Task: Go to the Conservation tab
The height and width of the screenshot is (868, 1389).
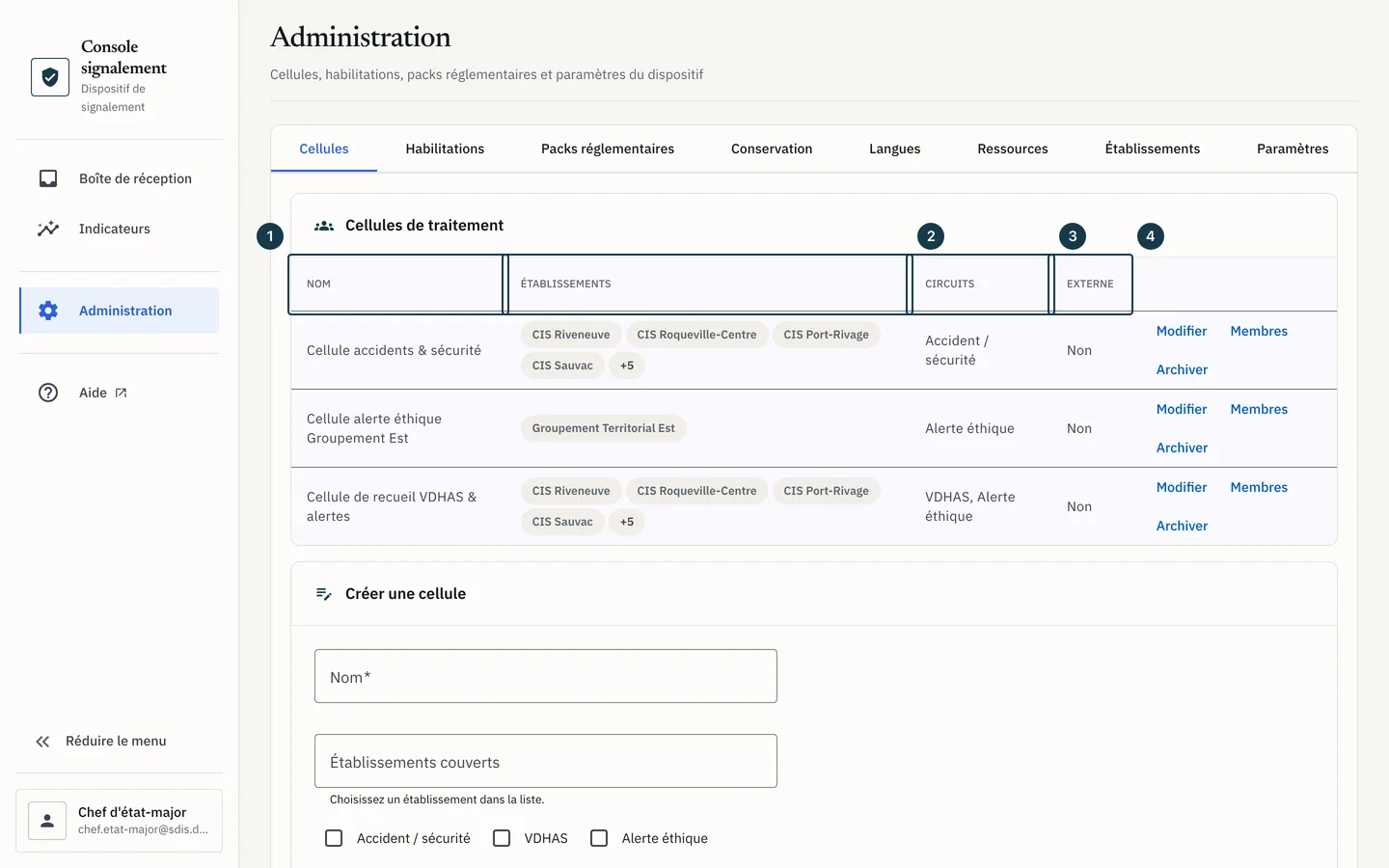Action: point(772,149)
